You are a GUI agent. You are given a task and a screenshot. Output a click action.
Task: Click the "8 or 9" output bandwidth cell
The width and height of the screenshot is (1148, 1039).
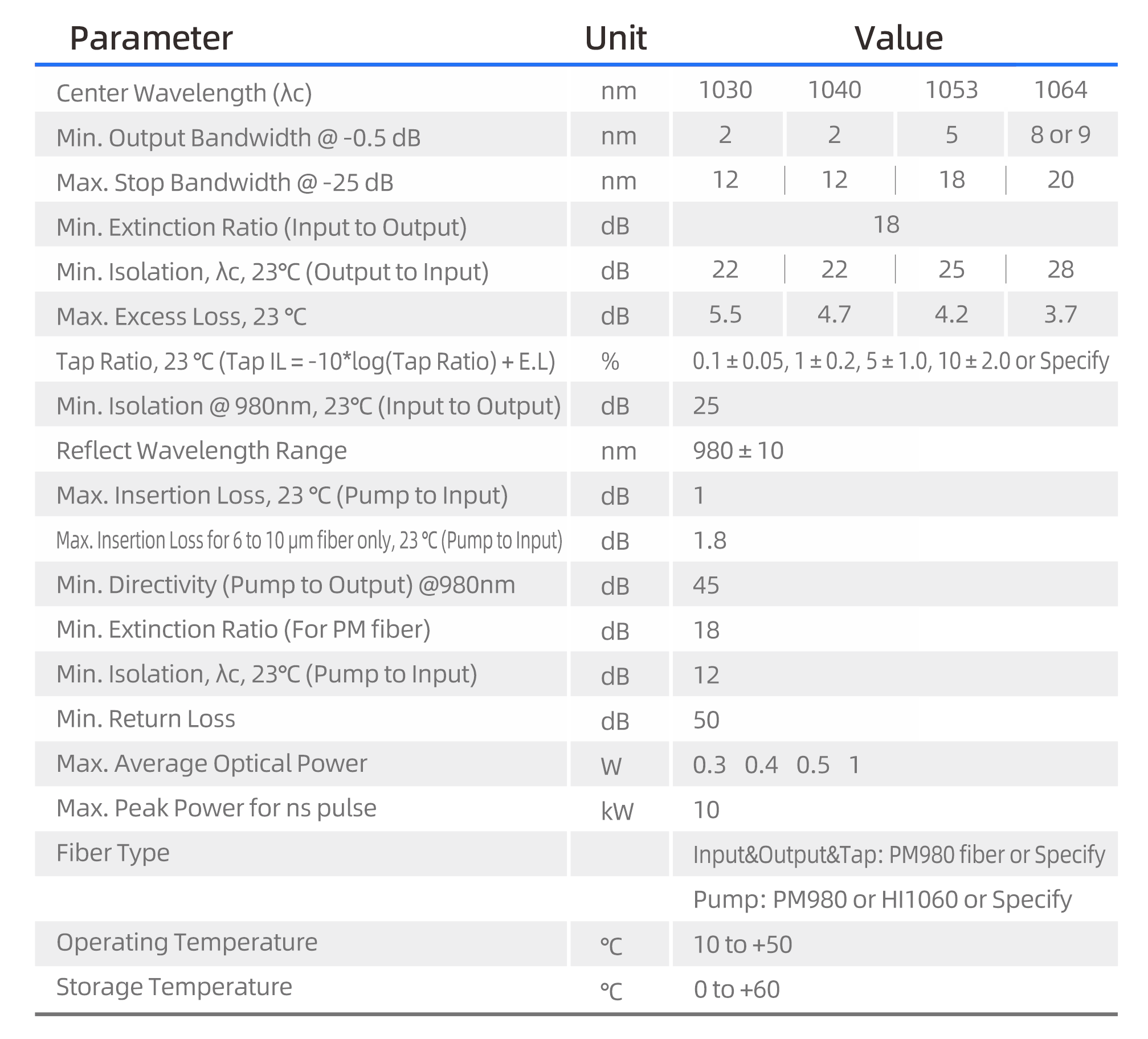point(1060,135)
